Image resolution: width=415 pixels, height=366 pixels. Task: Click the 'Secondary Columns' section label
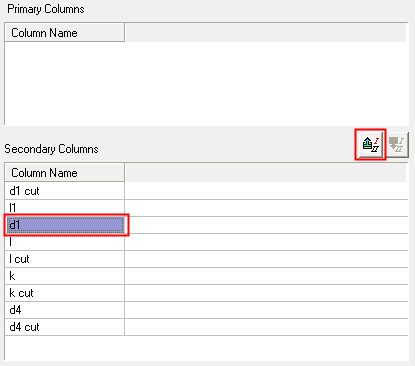click(51, 149)
